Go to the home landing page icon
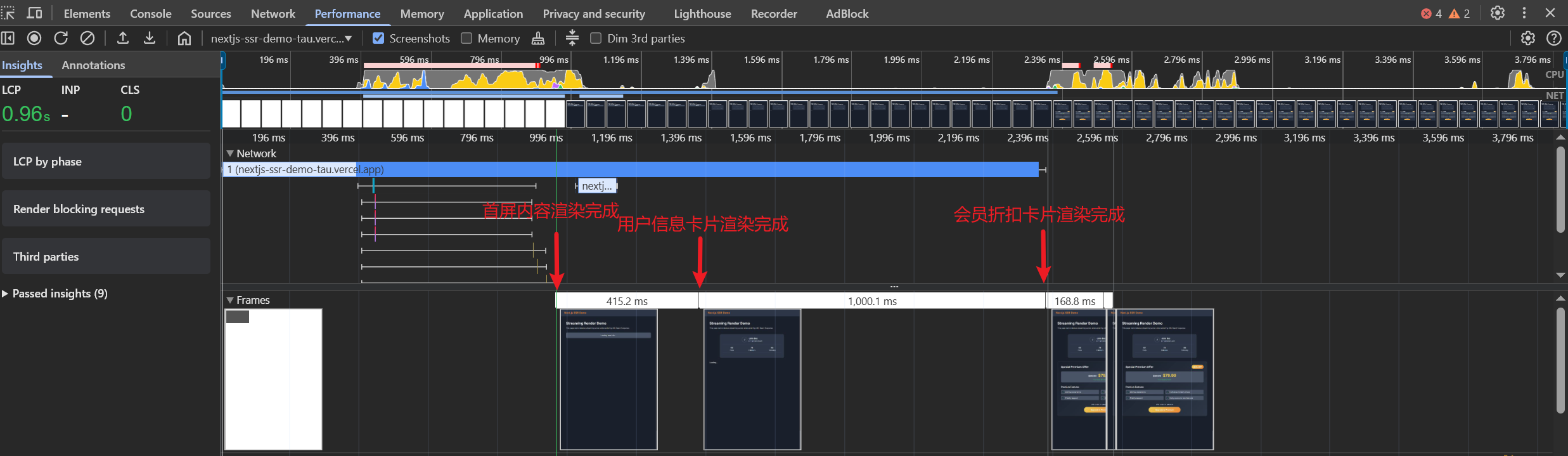 (x=184, y=38)
